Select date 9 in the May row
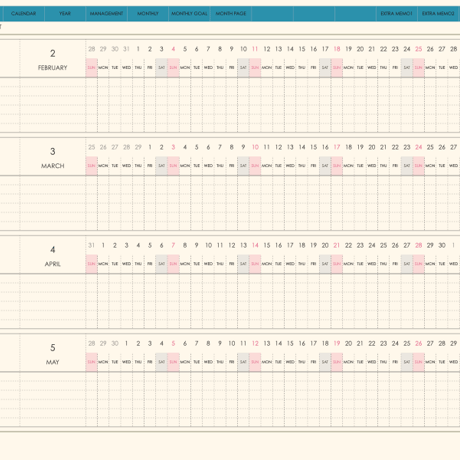 pyautogui.click(x=220, y=343)
